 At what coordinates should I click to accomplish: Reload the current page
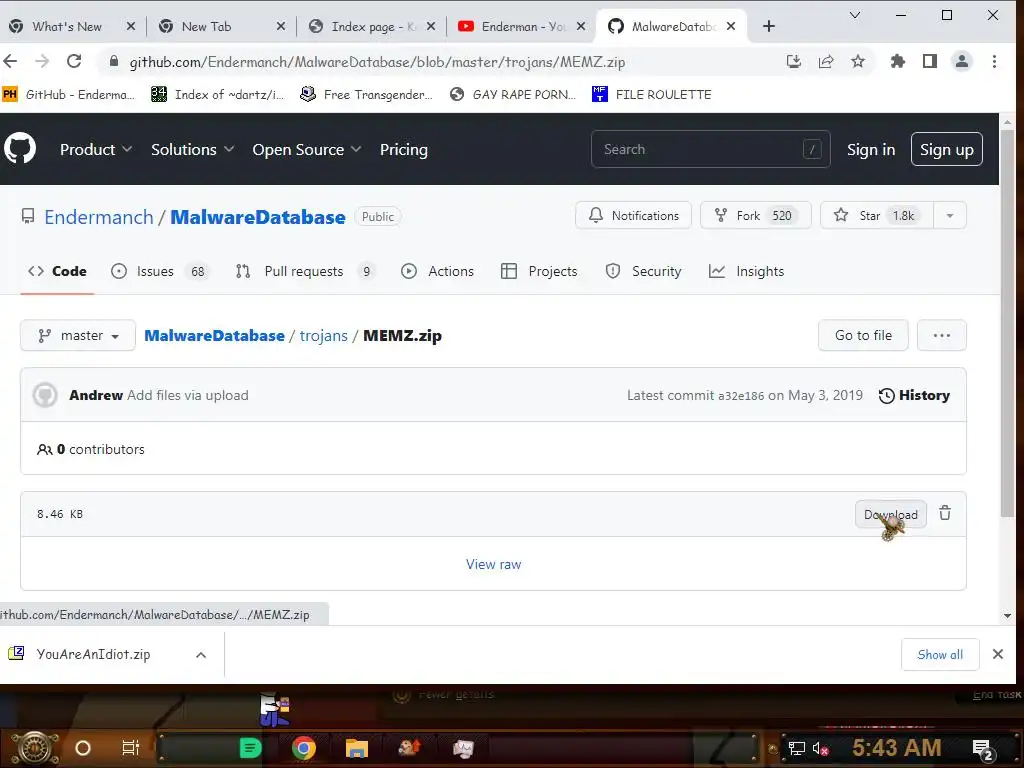click(x=74, y=61)
